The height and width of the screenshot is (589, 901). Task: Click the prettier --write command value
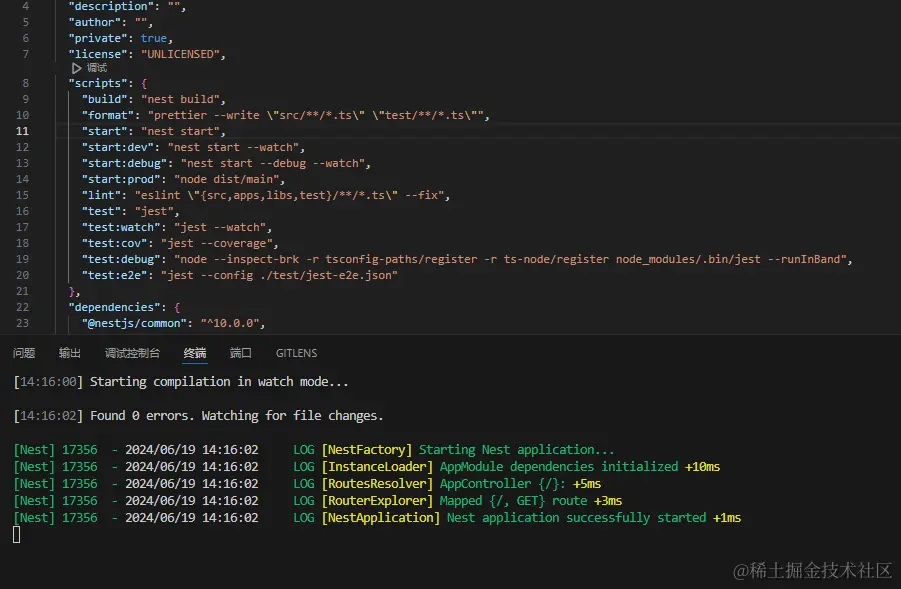(x=315, y=116)
